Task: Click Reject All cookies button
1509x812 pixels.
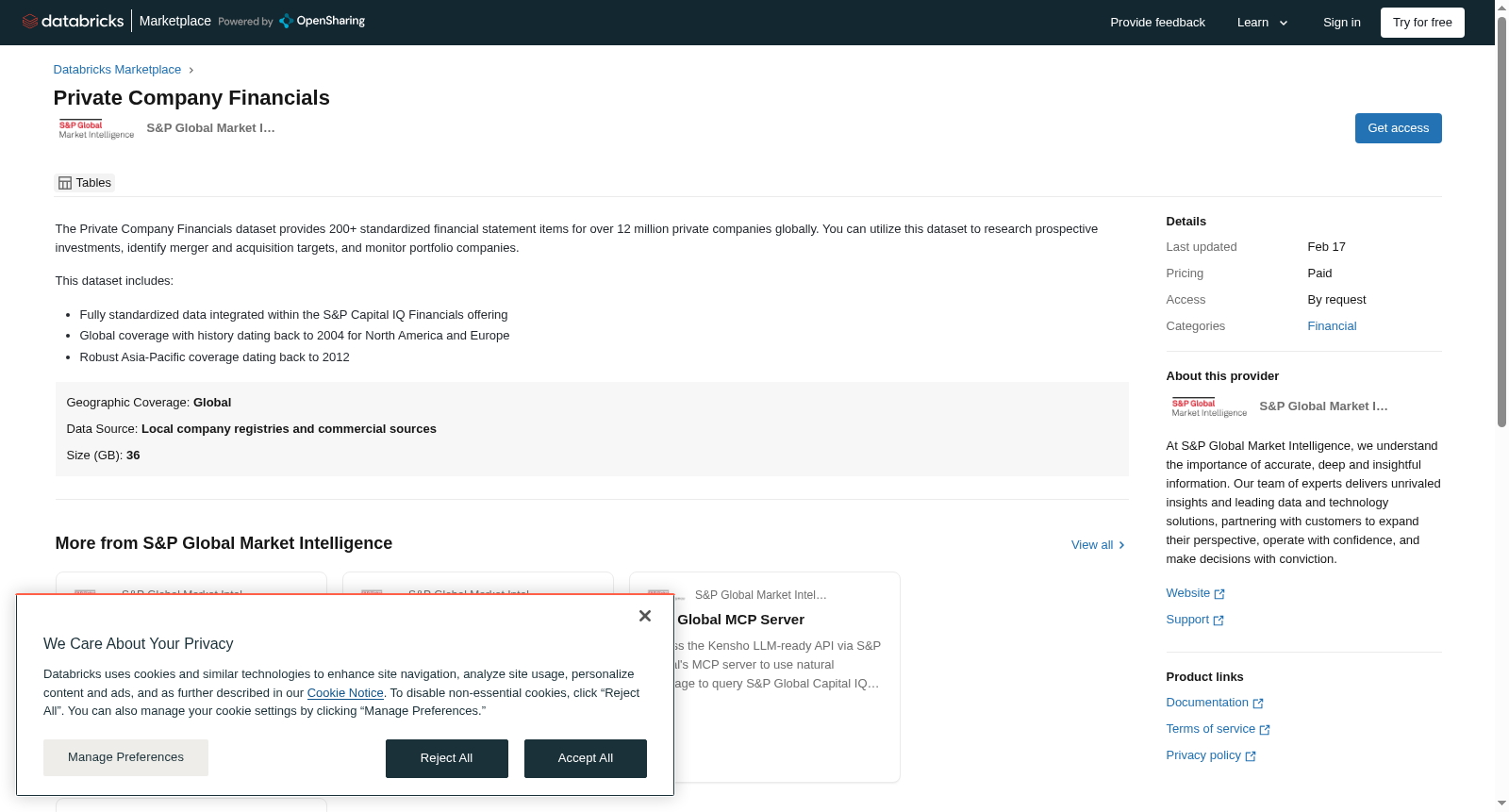Action: 447,758
